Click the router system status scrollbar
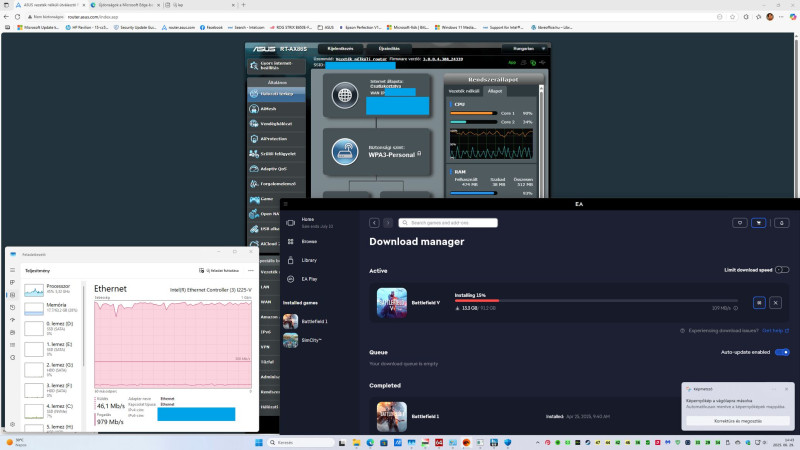 [541, 140]
